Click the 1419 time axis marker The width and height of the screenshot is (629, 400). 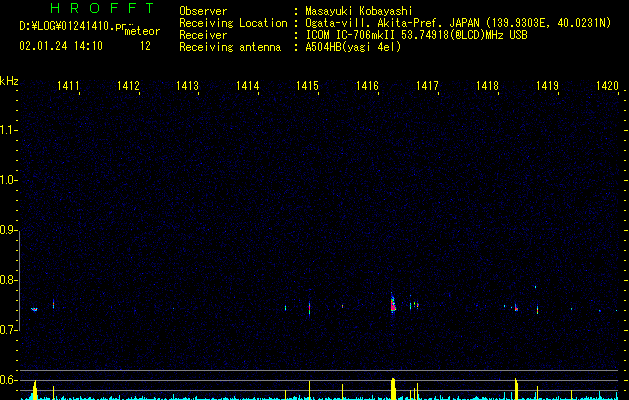[x=547, y=85]
